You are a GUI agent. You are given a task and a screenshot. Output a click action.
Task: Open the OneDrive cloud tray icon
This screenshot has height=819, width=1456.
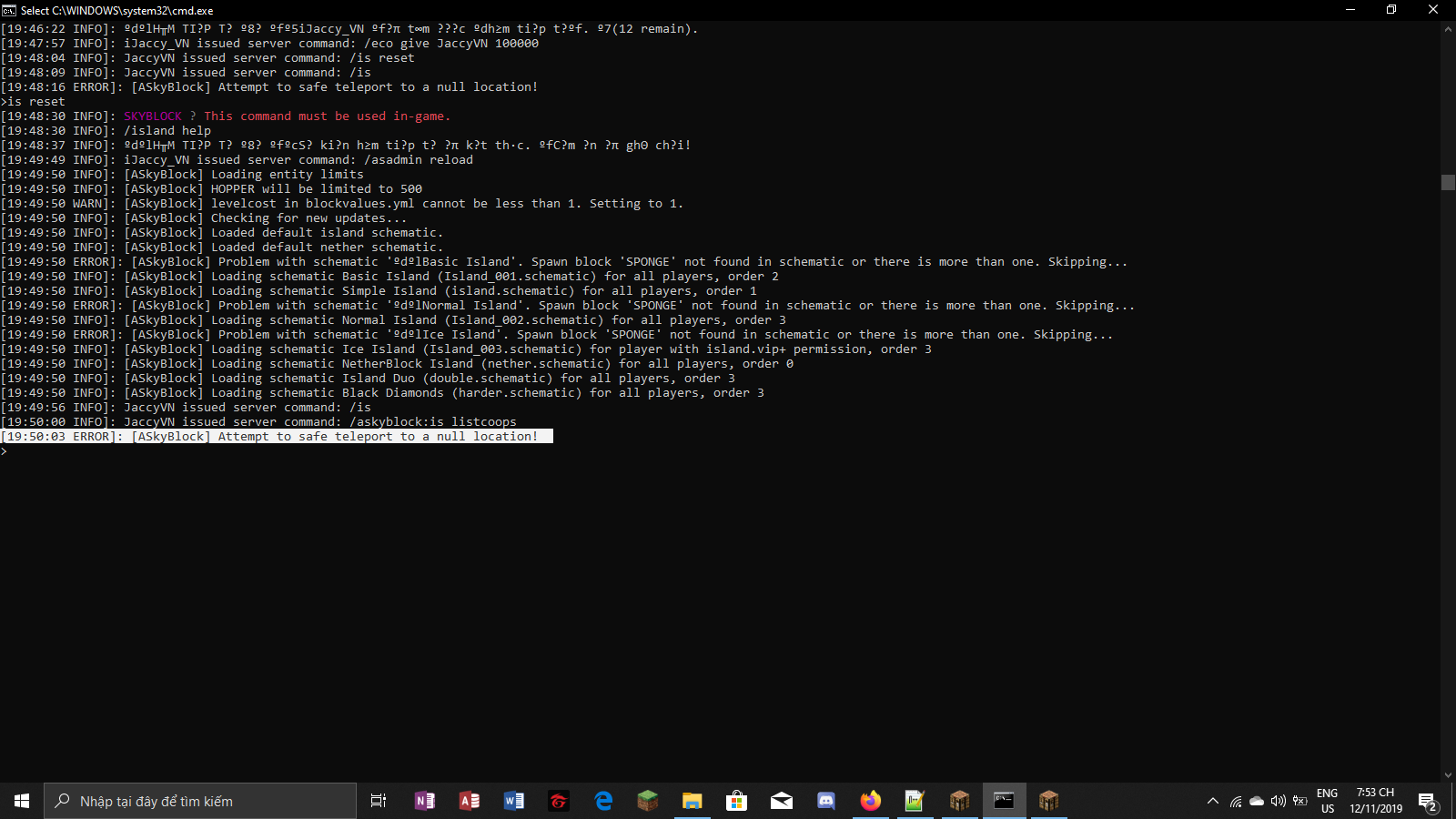tap(1257, 801)
